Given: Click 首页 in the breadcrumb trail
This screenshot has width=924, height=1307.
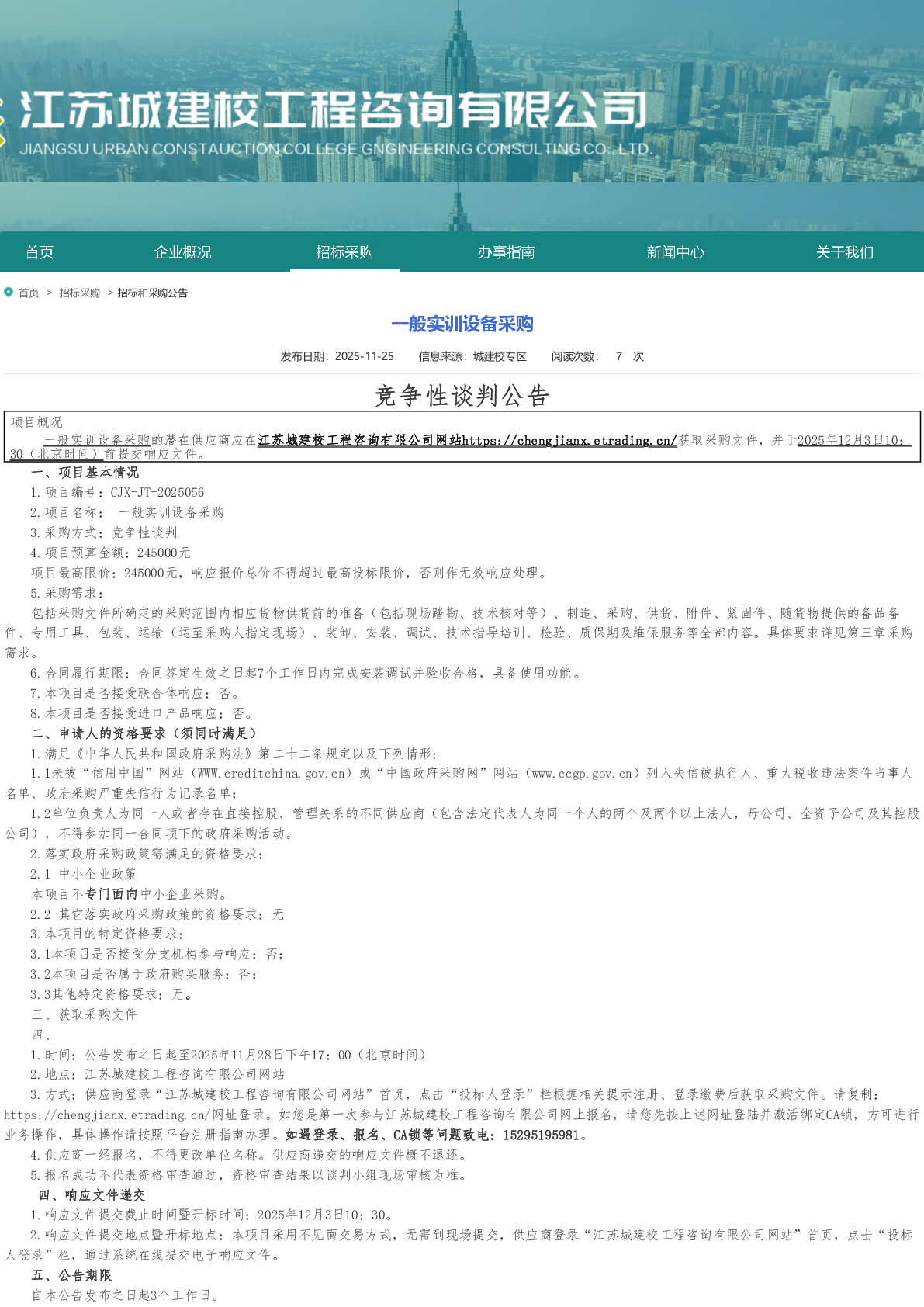Looking at the screenshot, I should (x=29, y=293).
